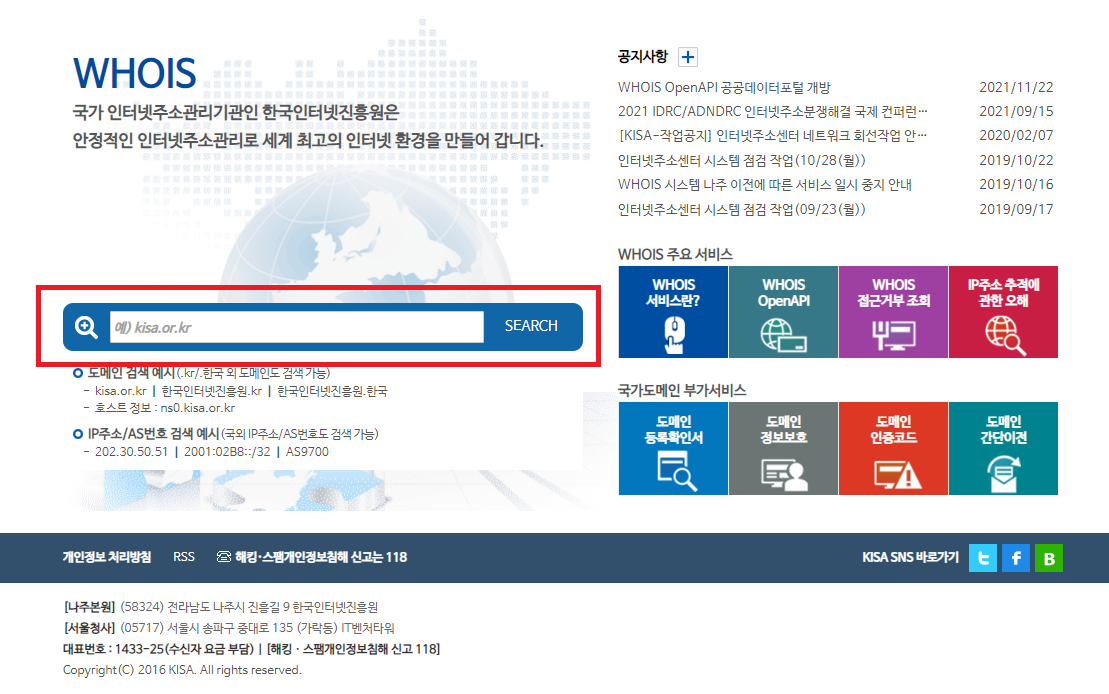The image size is (1109, 694).
Task: Open the KISA Facebook icon
Action: click(1016, 558)
